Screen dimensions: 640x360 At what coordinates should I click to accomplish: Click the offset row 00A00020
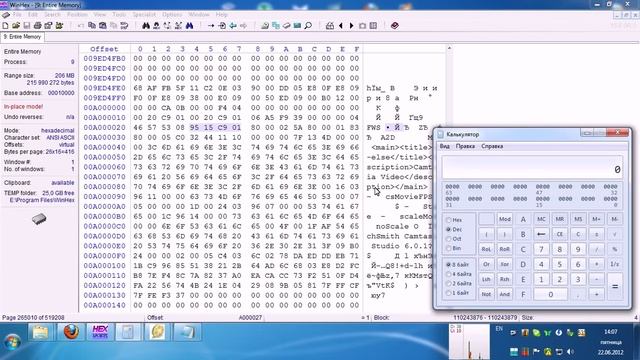(104, 127)
